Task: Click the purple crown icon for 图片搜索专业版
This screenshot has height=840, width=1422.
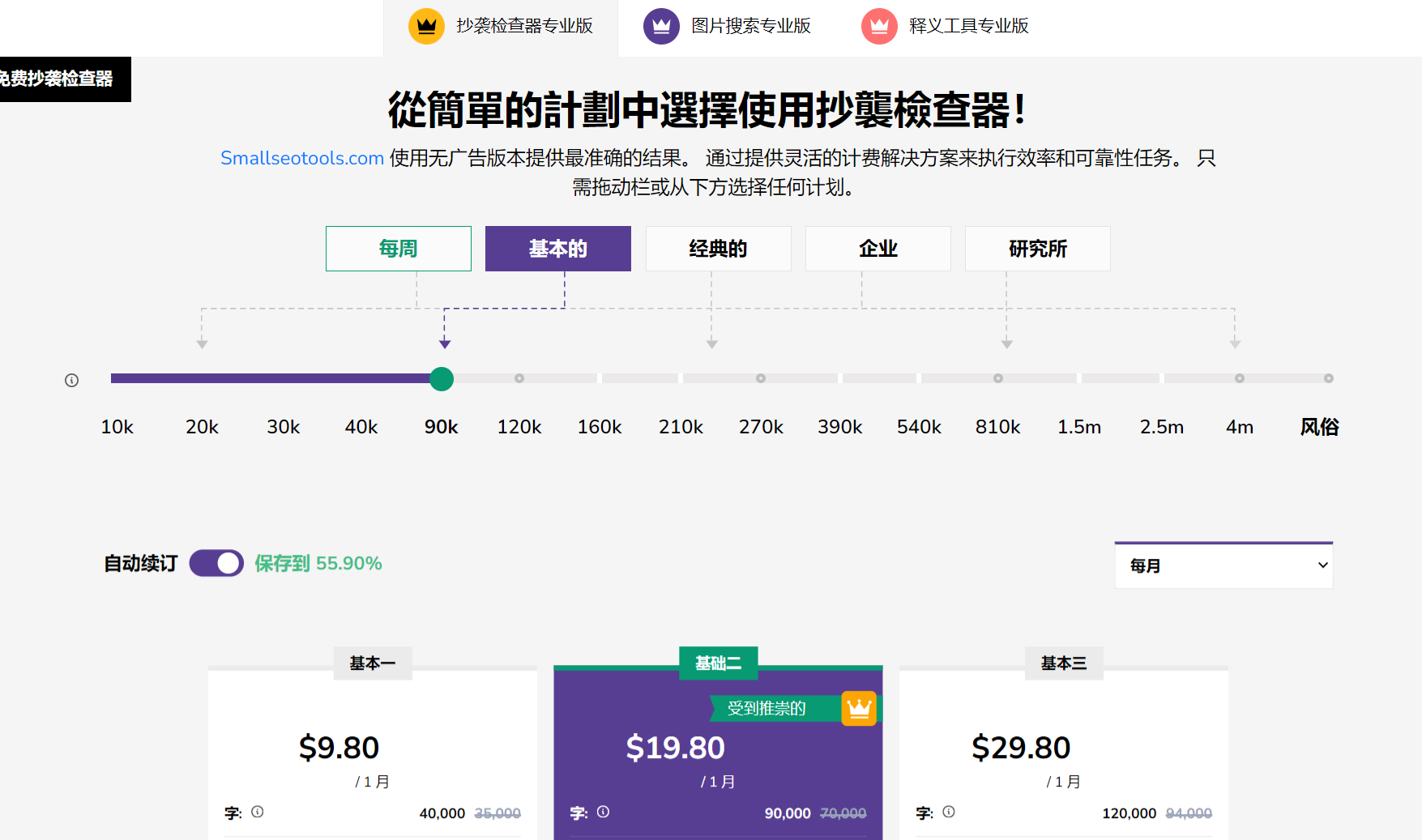Action: pos(661,26)
